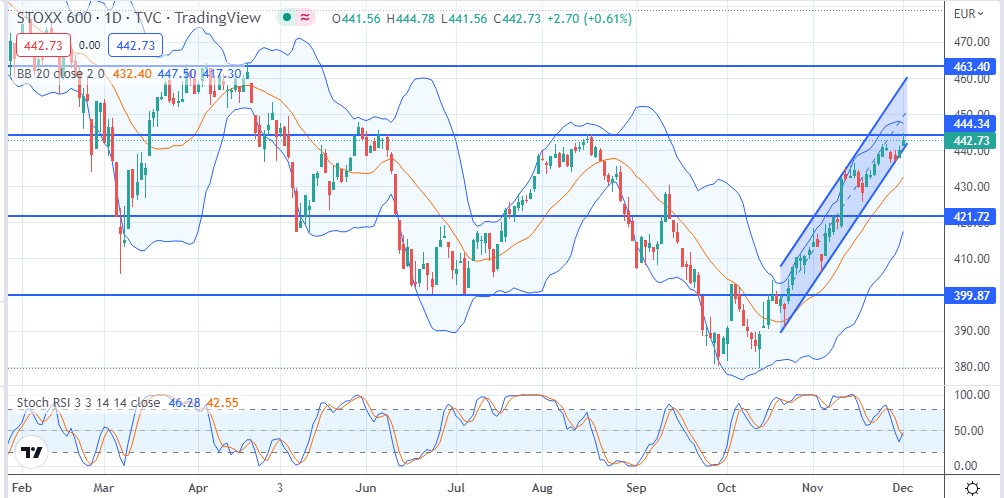This screenshot has width=1004, height=498.
Task: Click the Mar label on time axis
Action: (104, 487)
